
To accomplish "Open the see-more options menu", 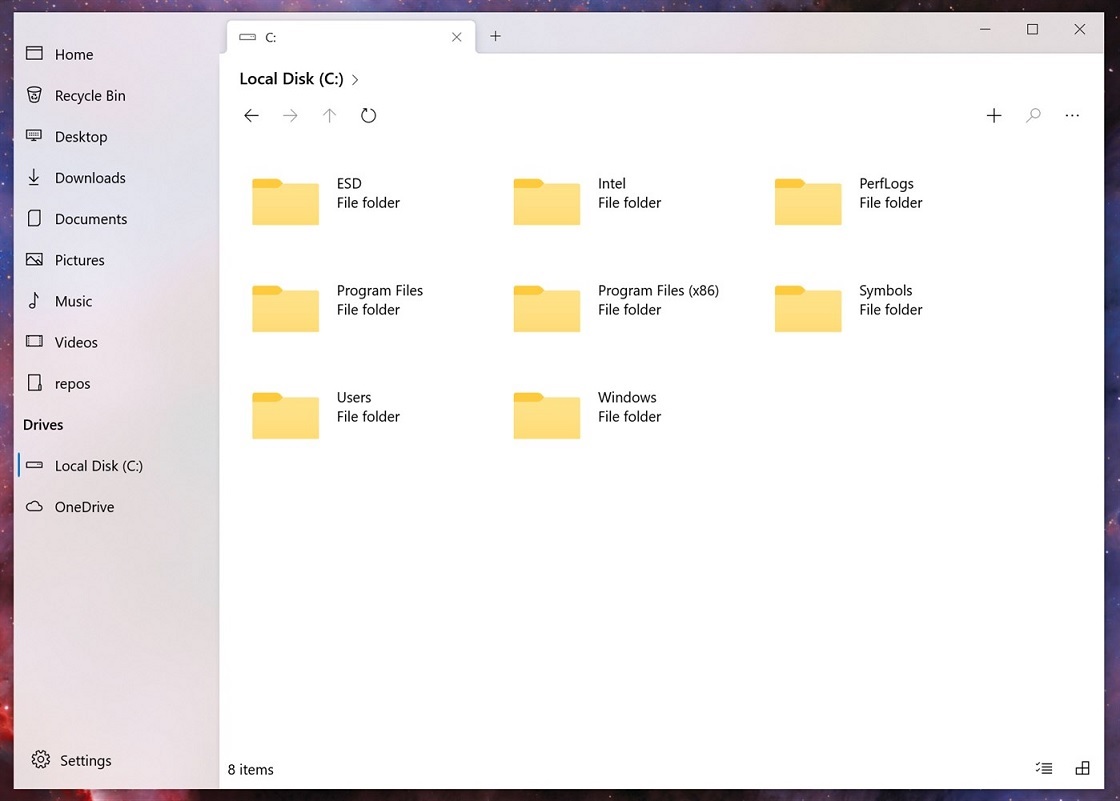I will [1072, 115].
